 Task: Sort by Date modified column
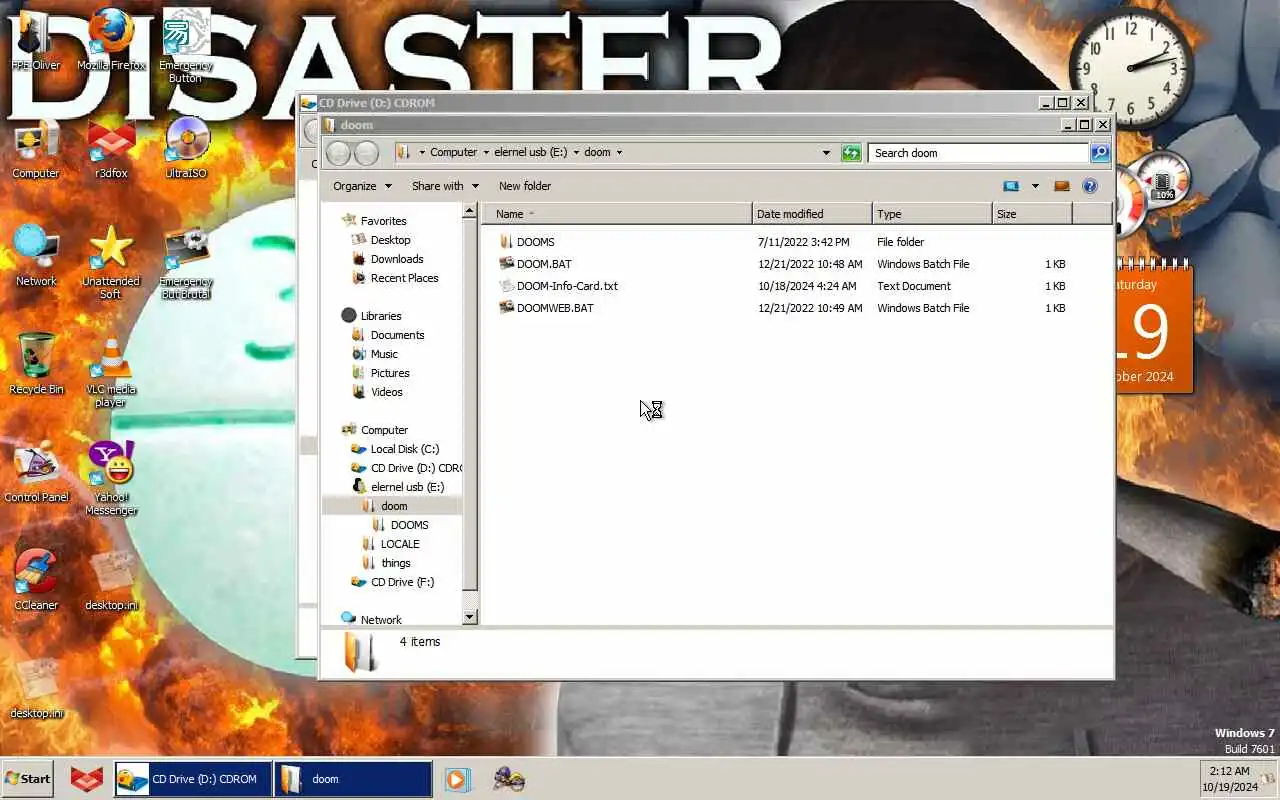tap(812, 214)
